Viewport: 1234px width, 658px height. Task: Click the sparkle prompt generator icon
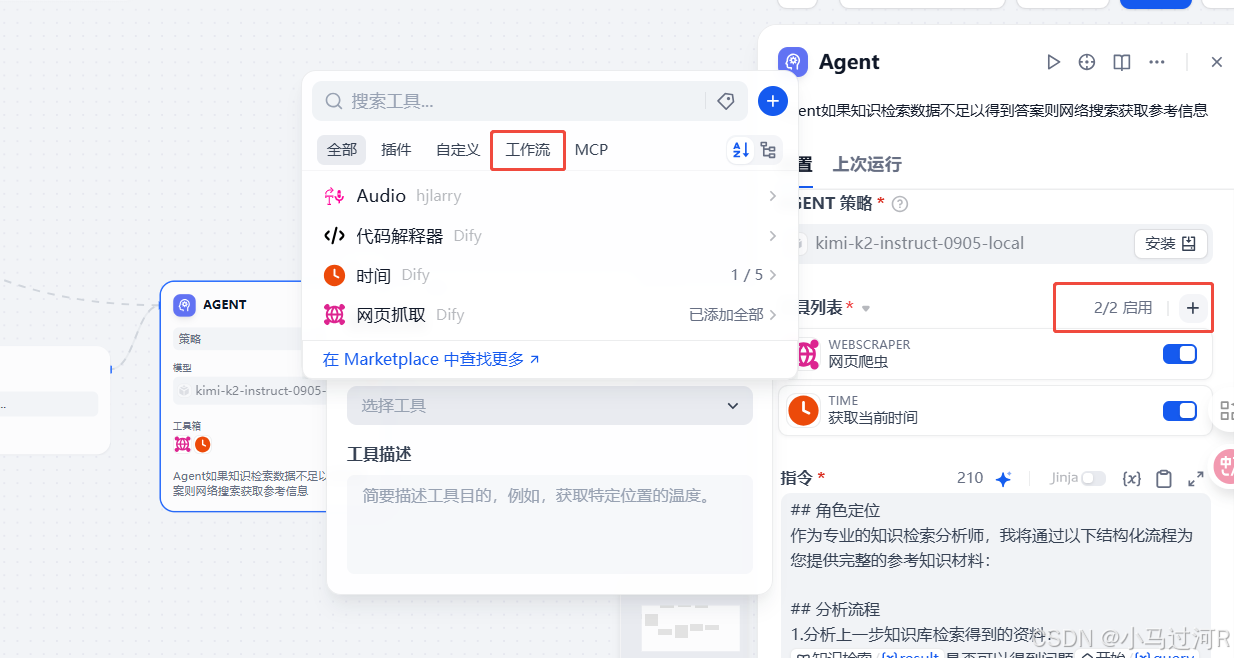click(x=1003, y=479)
